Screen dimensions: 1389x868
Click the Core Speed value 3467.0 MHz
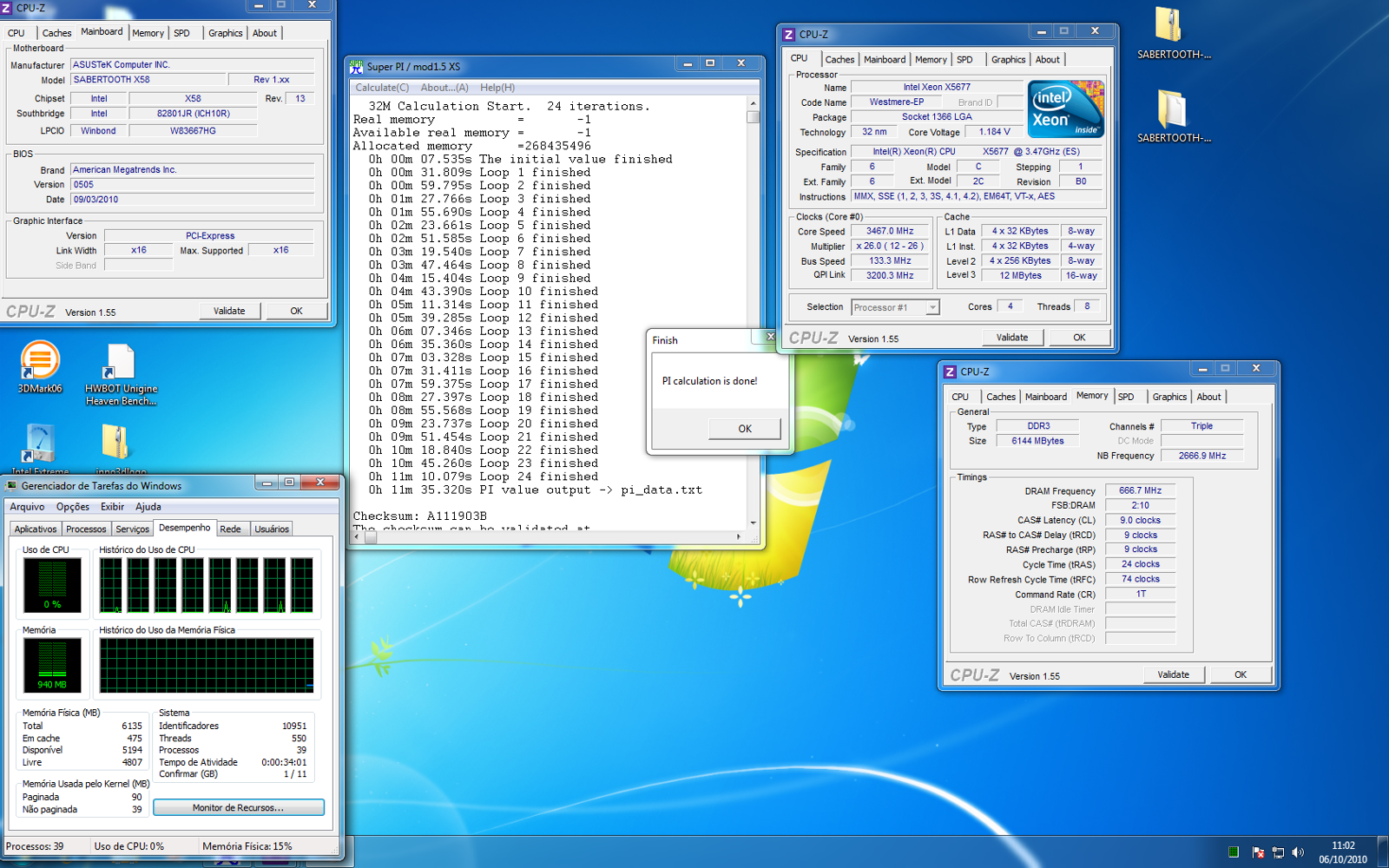coord(890,232)
